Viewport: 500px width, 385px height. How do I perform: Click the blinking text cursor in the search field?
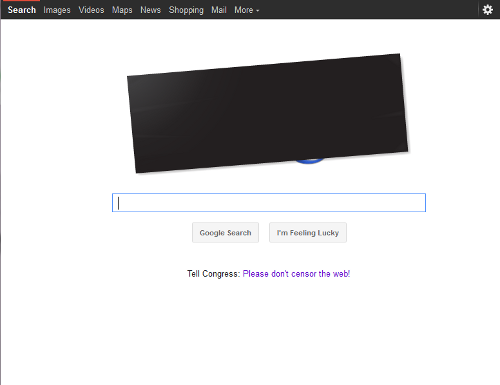tap(118, 203)
